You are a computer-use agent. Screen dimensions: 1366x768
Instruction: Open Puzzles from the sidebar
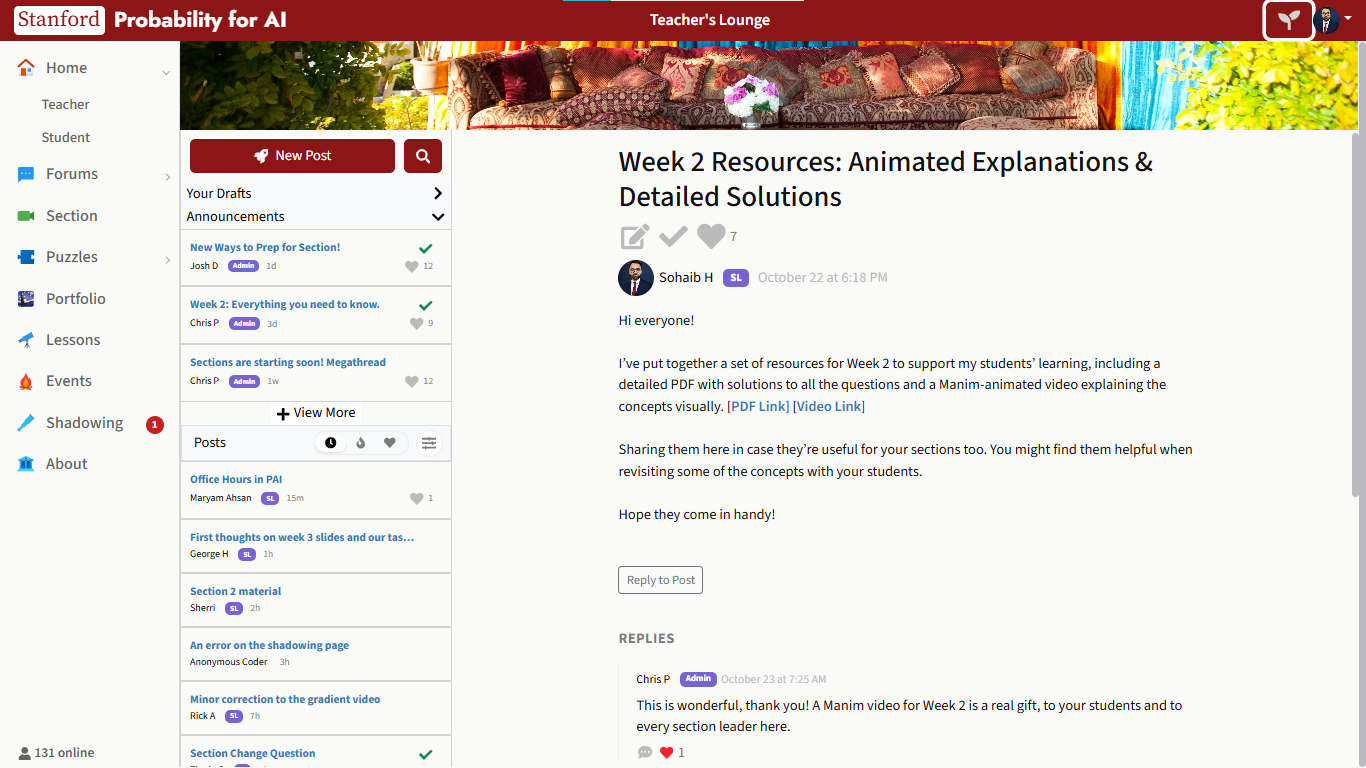click(x=72, y=257)
